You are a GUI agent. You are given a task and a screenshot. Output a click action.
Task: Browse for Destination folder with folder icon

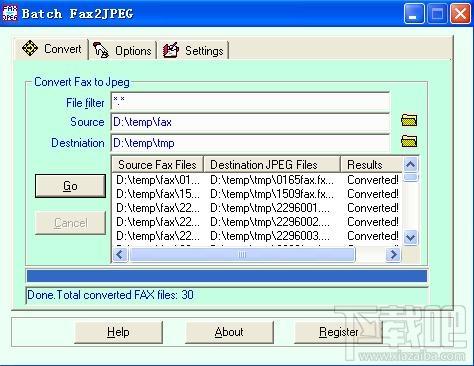[x=409, y=141]
